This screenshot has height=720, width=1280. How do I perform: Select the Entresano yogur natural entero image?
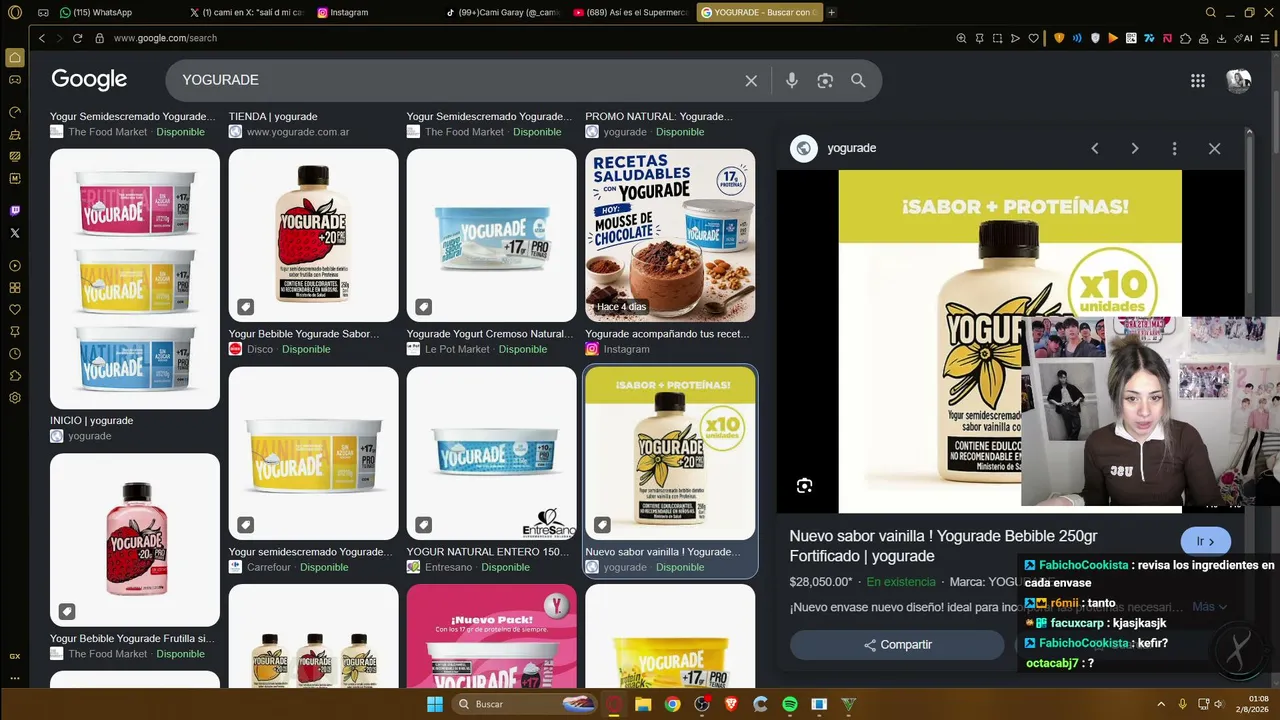tap(492, 453)
